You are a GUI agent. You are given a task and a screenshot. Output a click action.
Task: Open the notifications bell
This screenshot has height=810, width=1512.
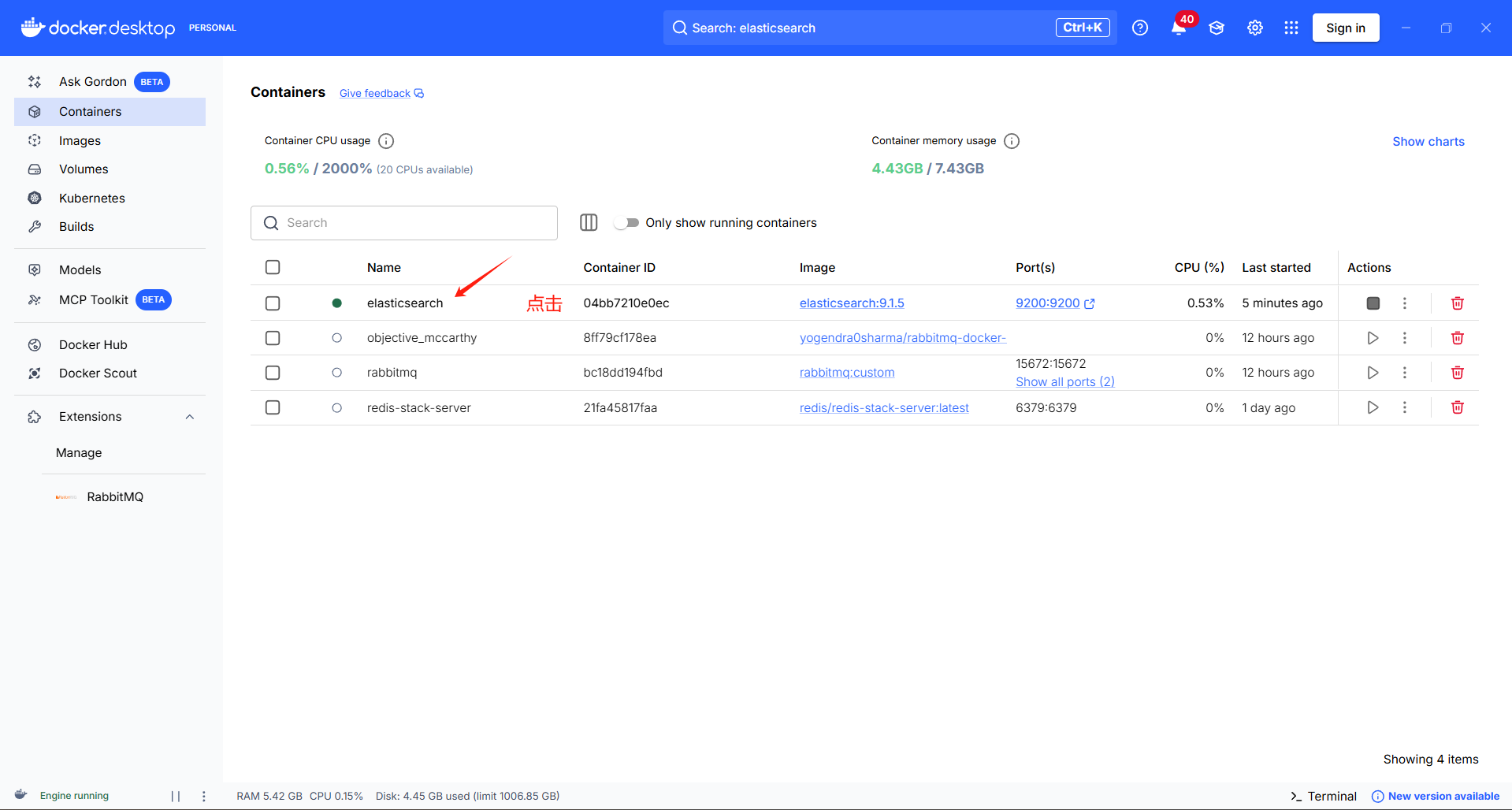tap(1177, 28)
